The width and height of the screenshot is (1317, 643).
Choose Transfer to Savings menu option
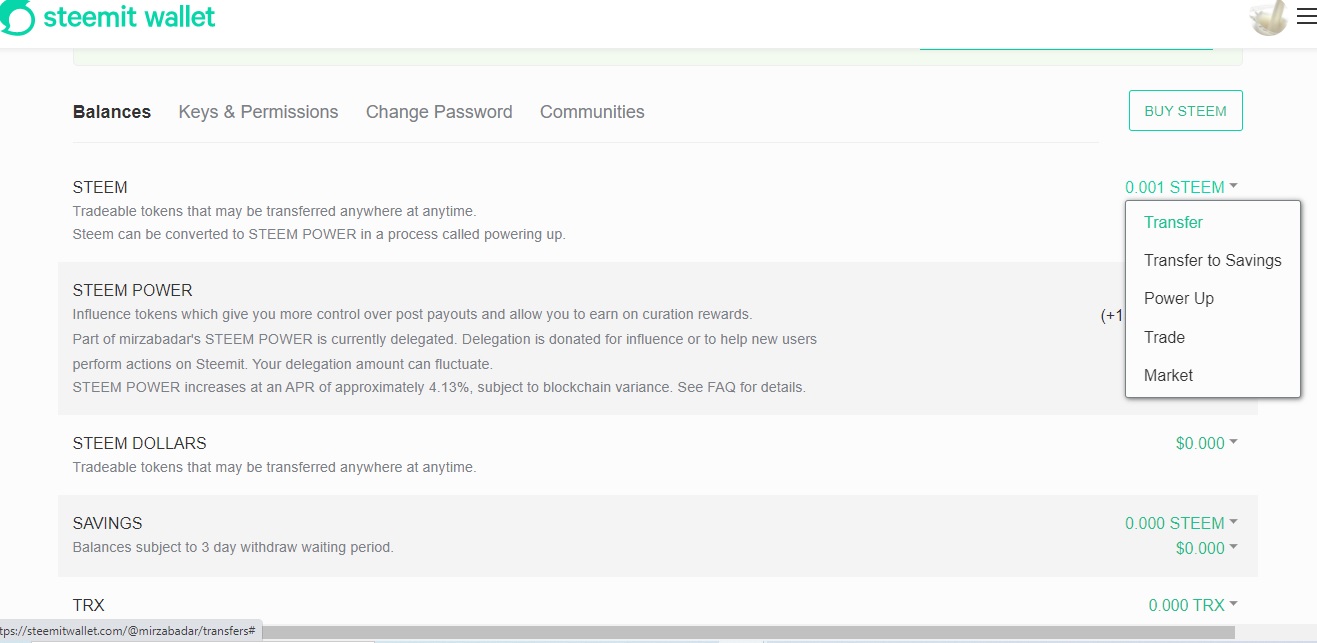point(1212,260)
